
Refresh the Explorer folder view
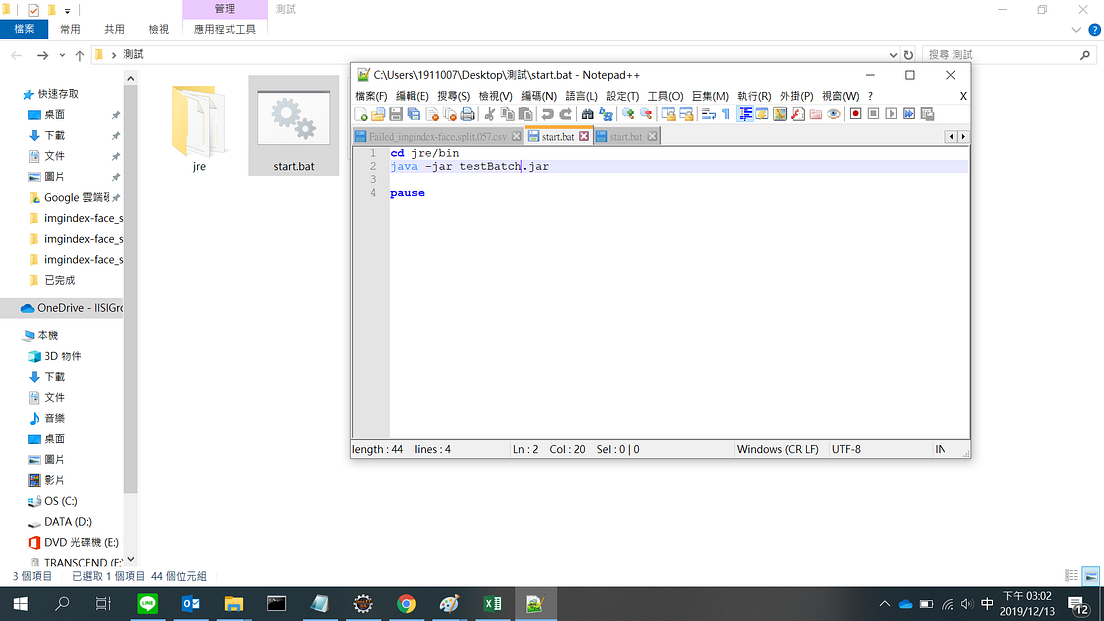908,55
